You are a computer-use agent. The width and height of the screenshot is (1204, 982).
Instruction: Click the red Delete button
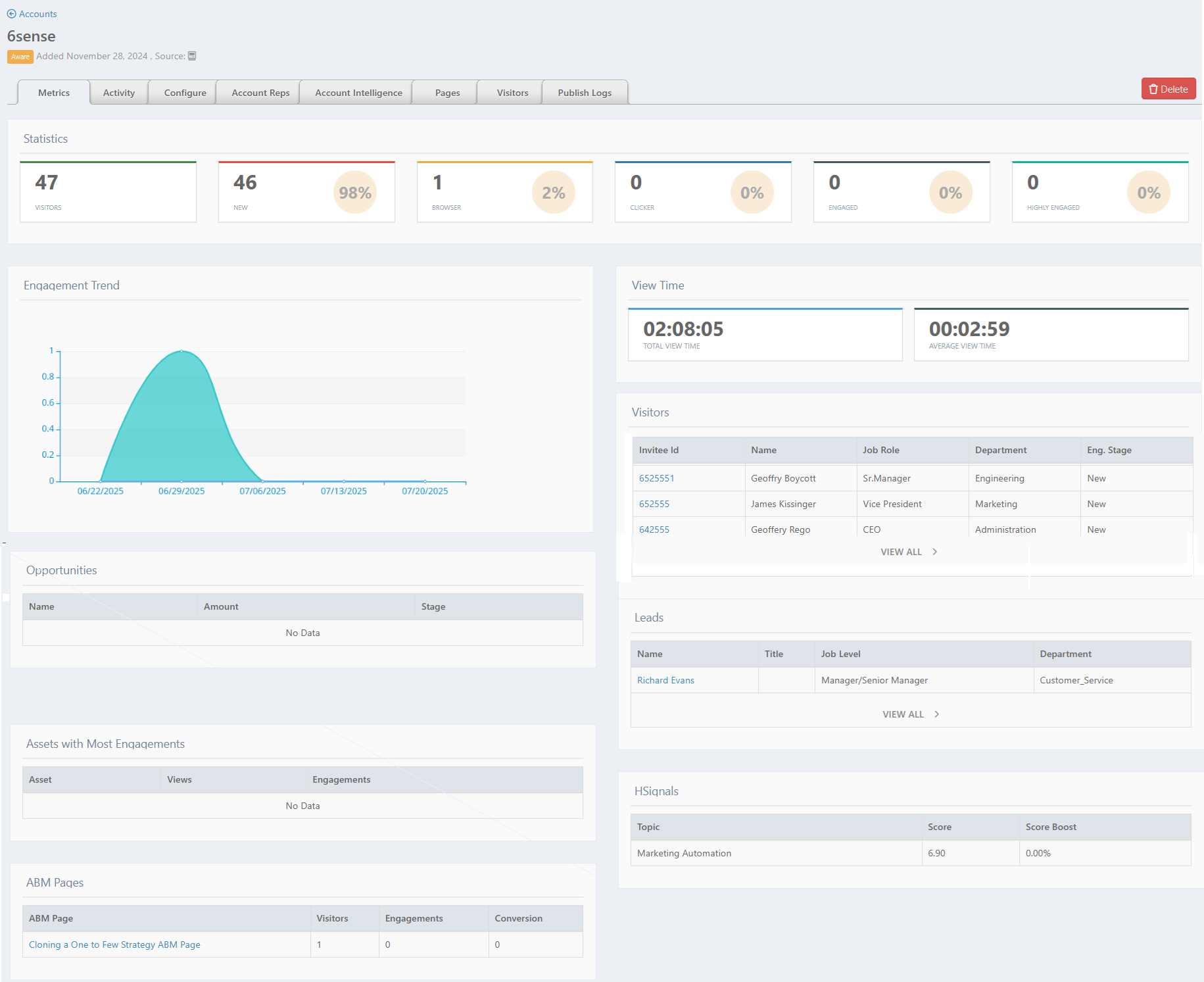pos(1168,89)
